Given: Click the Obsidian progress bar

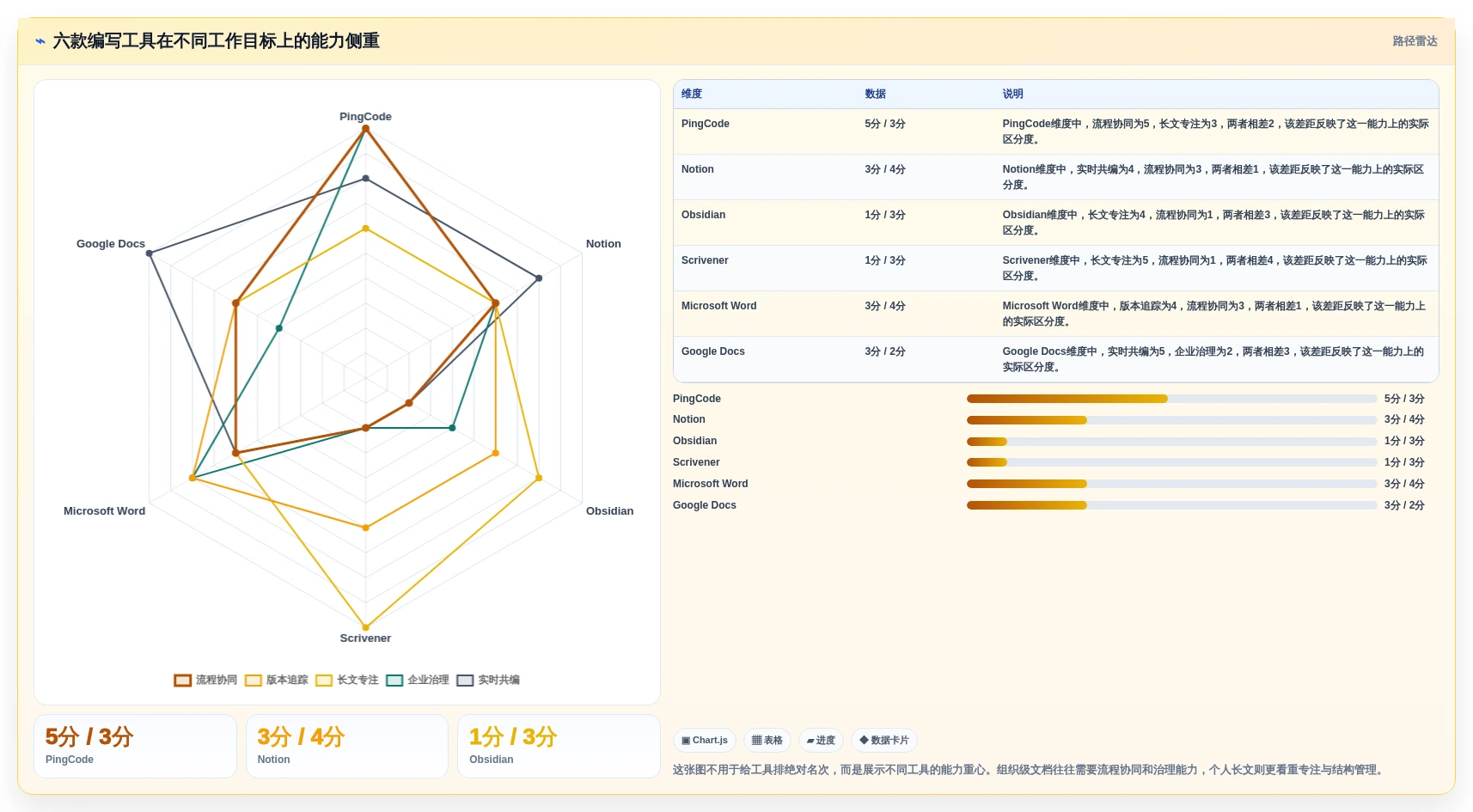Looking at the screenshot, I should pos(1171,442).
